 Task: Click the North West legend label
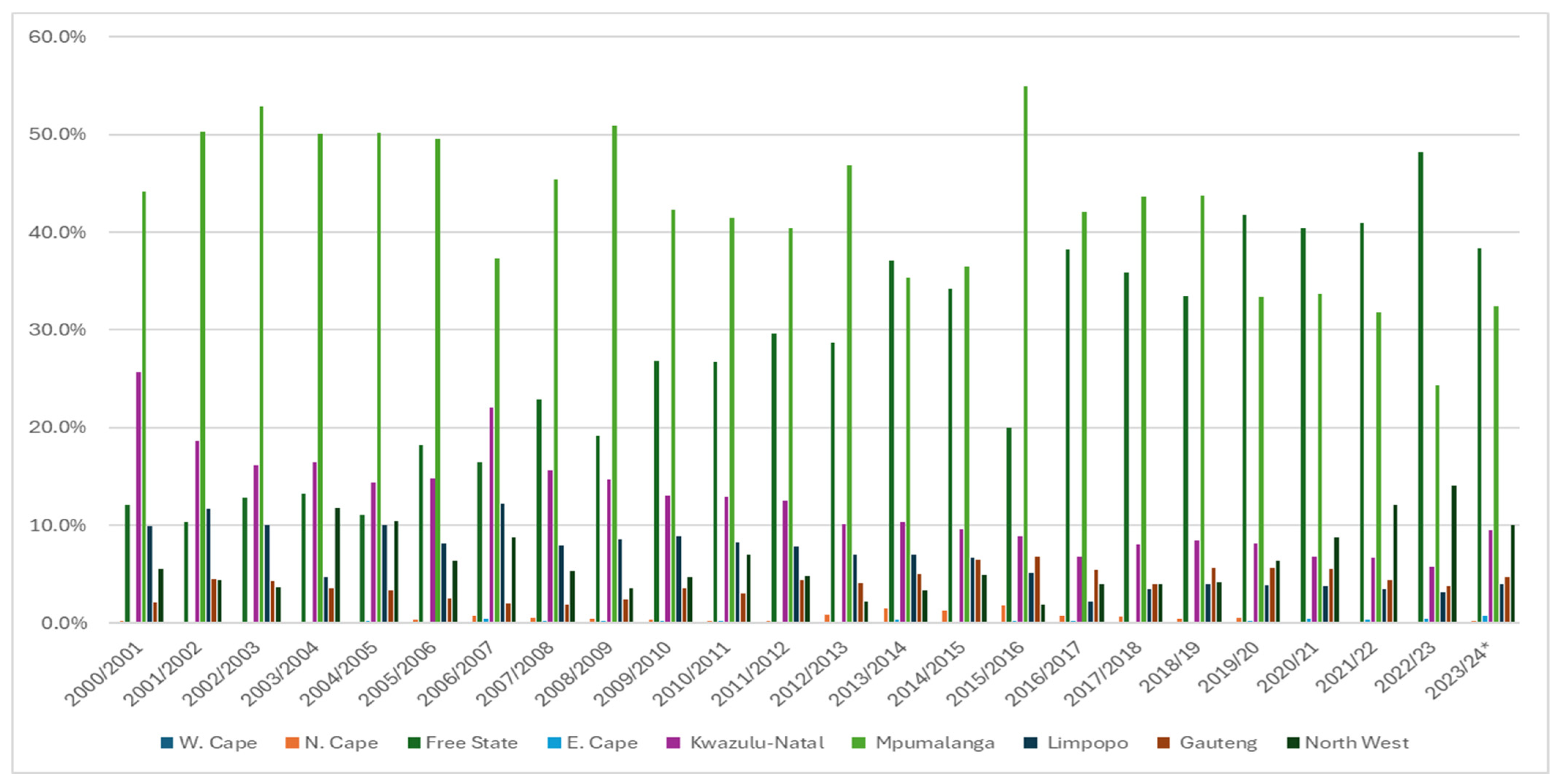coord(1357,742)
